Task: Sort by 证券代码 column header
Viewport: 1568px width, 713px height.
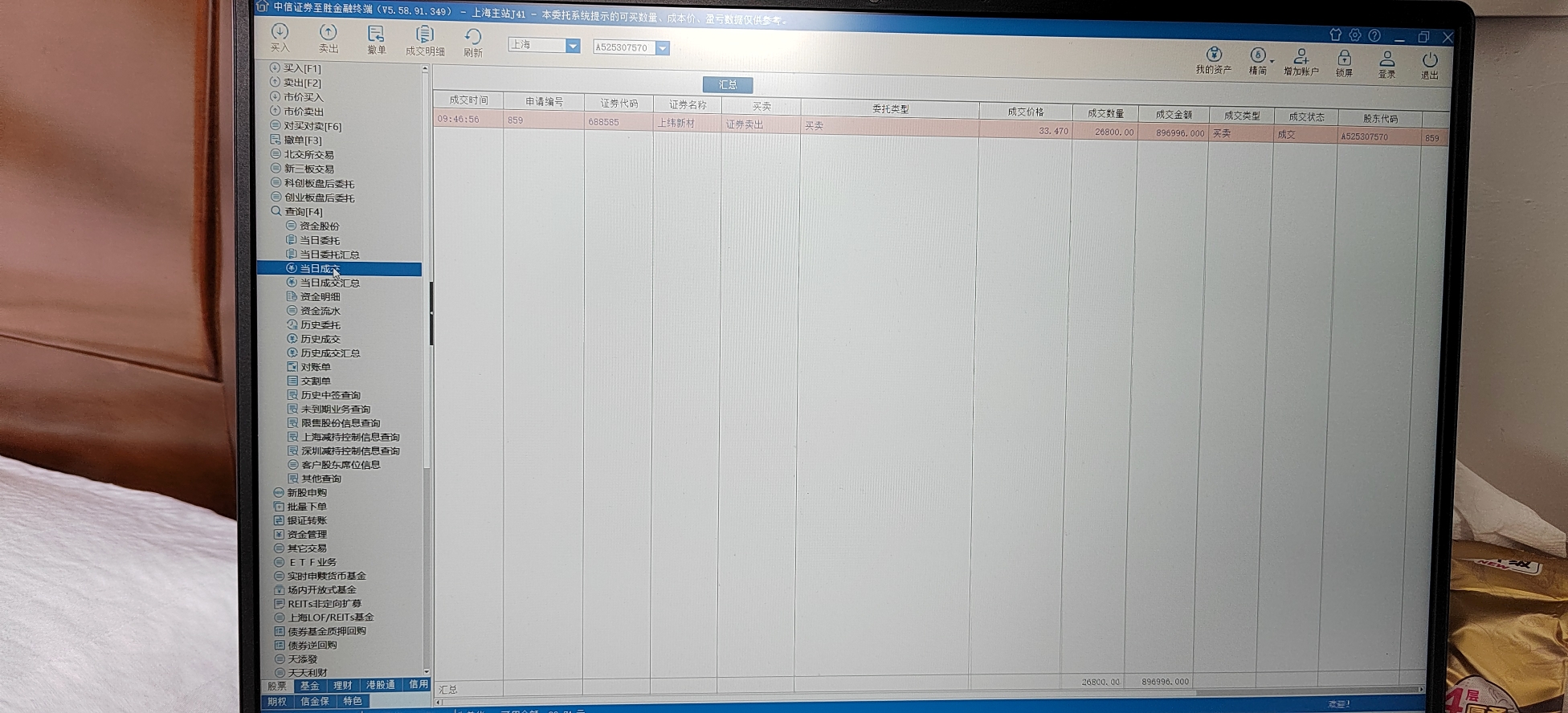Action: pyautogui.click(x=619, y=104)
